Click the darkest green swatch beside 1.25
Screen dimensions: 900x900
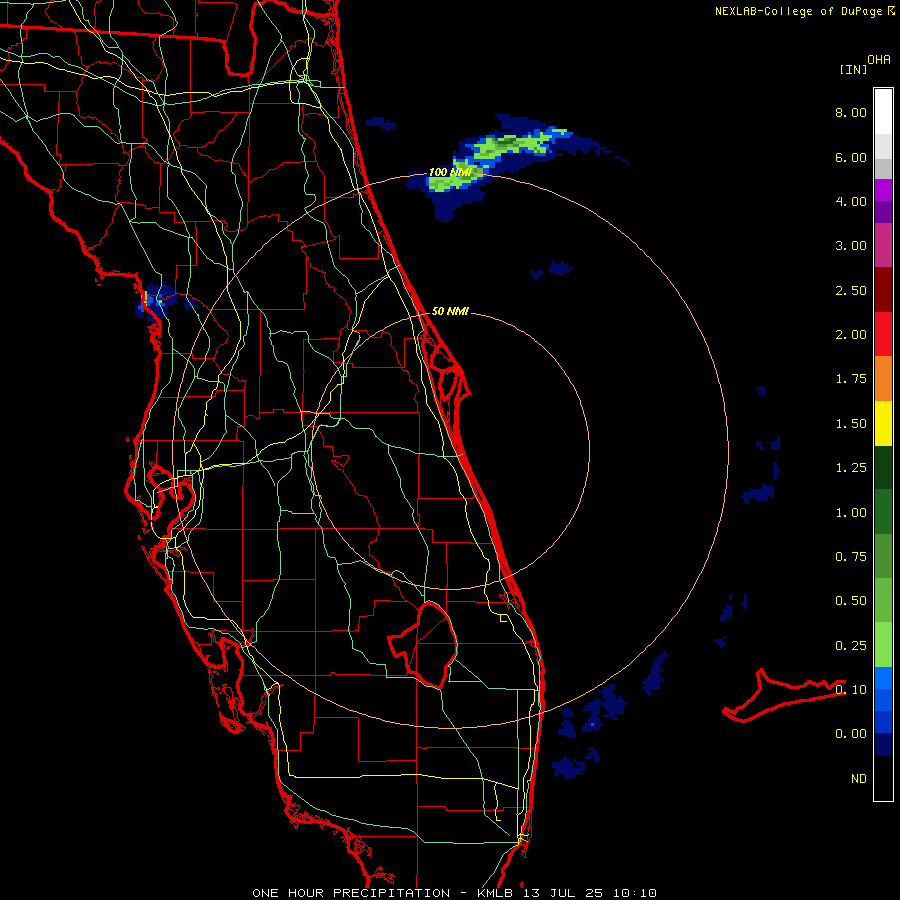883,468
